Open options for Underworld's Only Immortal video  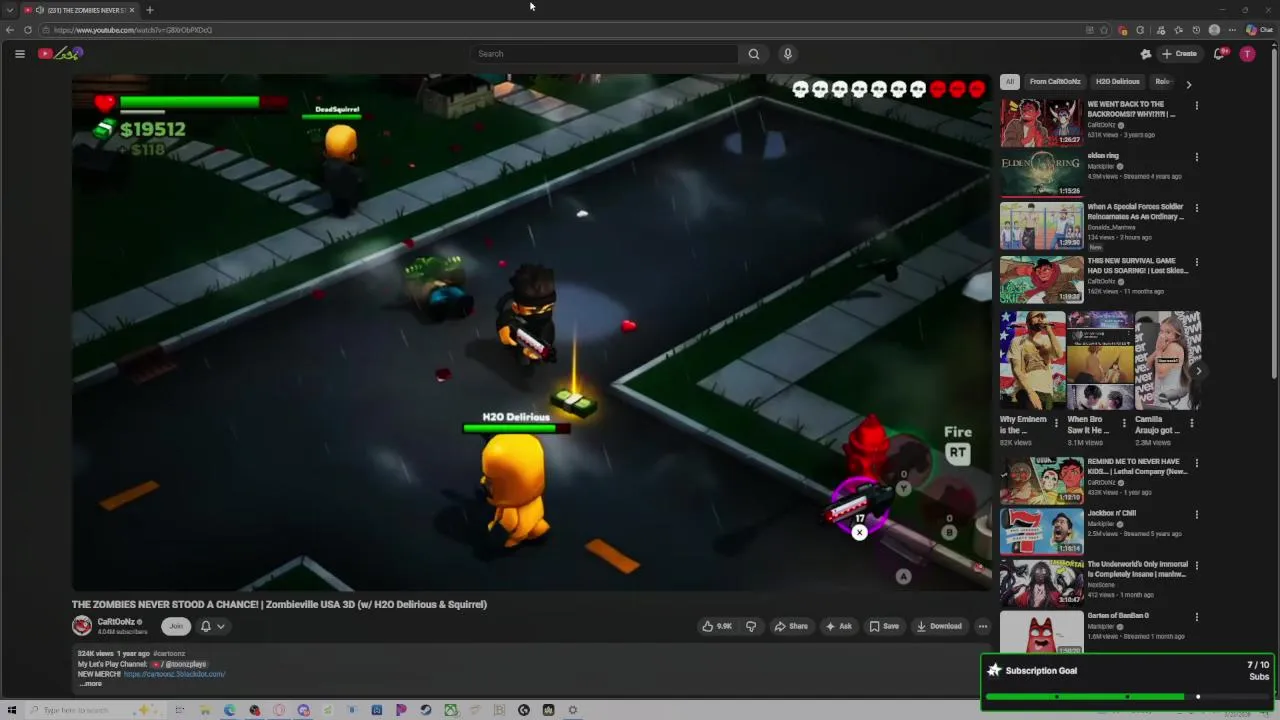click(x=1196, y=566)
